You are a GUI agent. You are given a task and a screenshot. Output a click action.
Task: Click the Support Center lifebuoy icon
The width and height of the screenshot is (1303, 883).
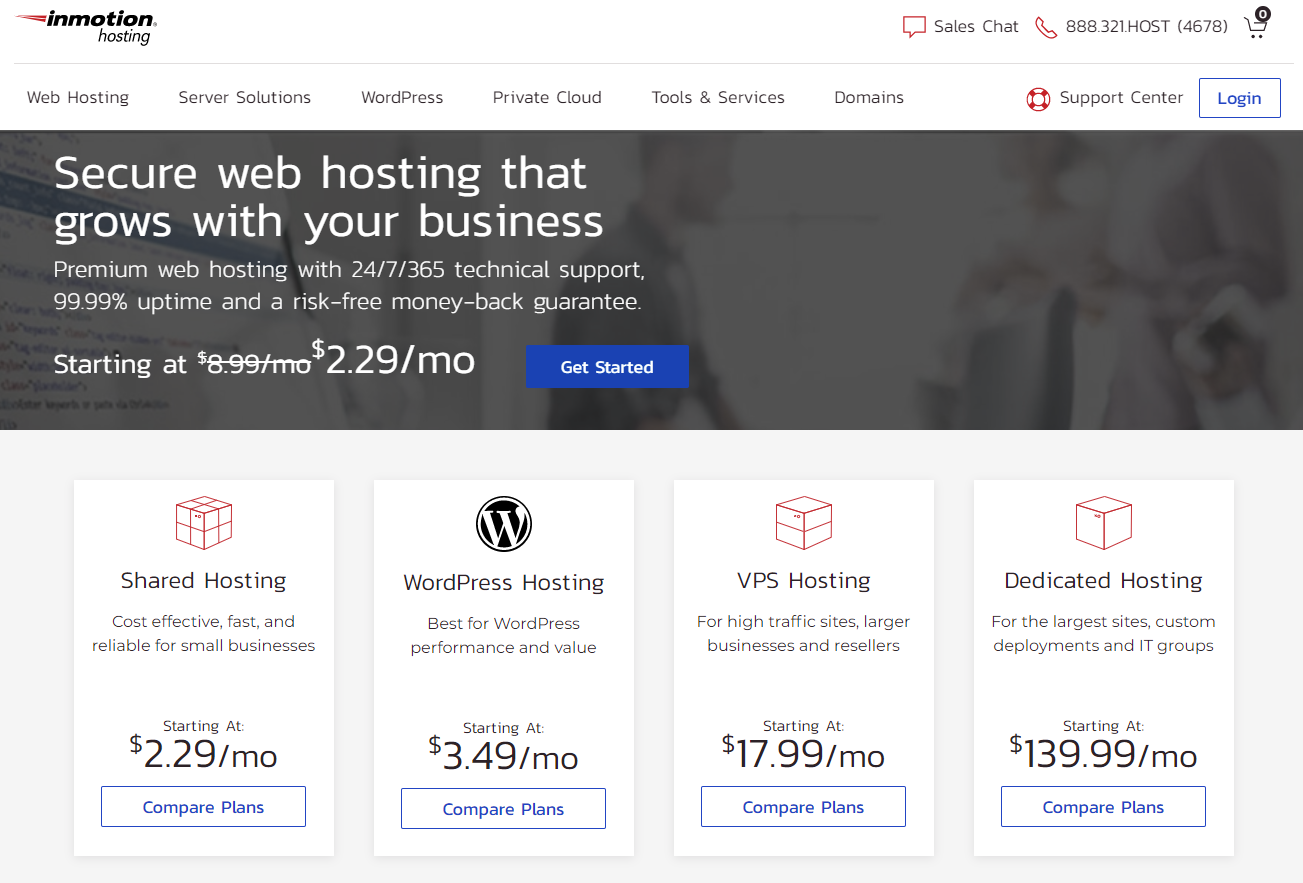[1038, 99]
